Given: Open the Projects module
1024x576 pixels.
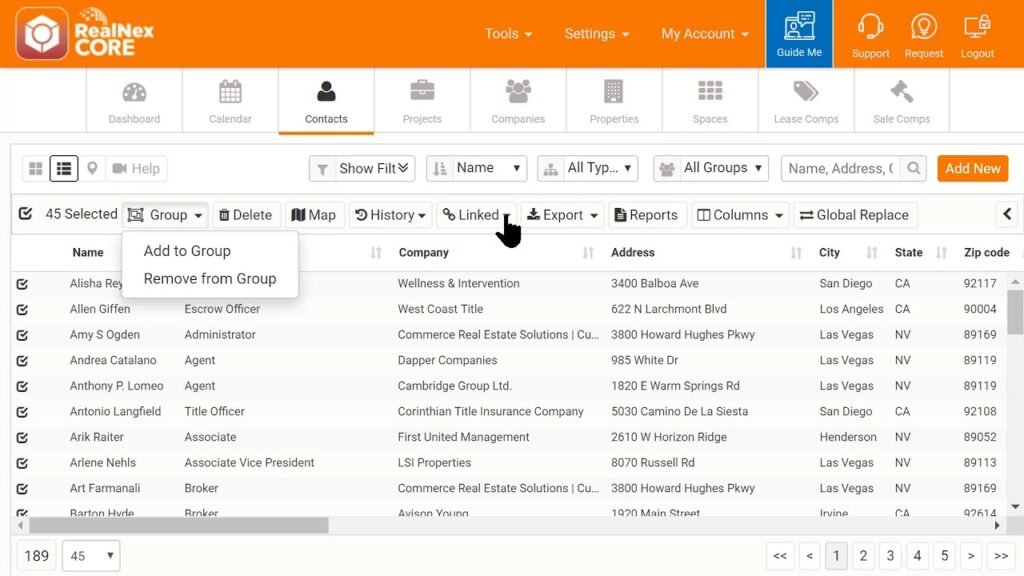Looking at the screenshot, I should click(x=422, y=101).
